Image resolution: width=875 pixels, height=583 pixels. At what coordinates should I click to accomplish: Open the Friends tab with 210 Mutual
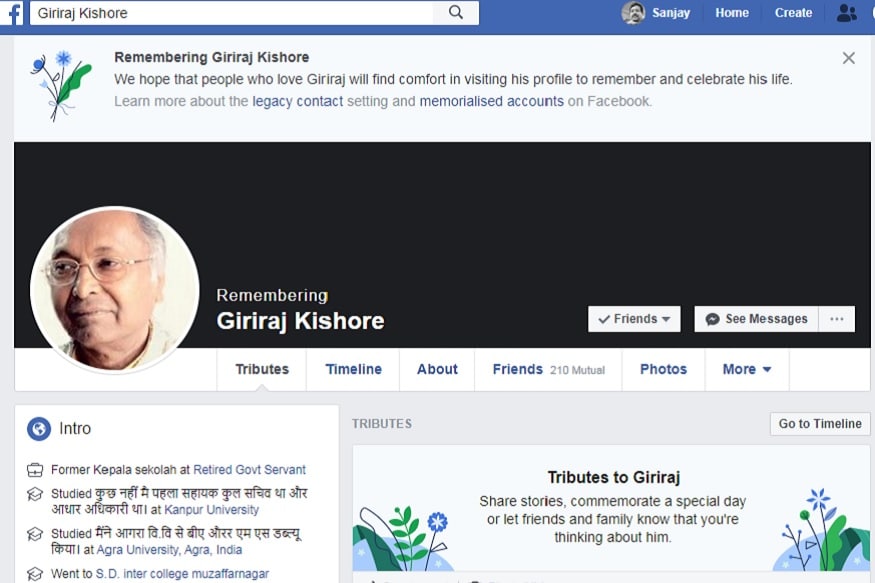tap(548, 369)
